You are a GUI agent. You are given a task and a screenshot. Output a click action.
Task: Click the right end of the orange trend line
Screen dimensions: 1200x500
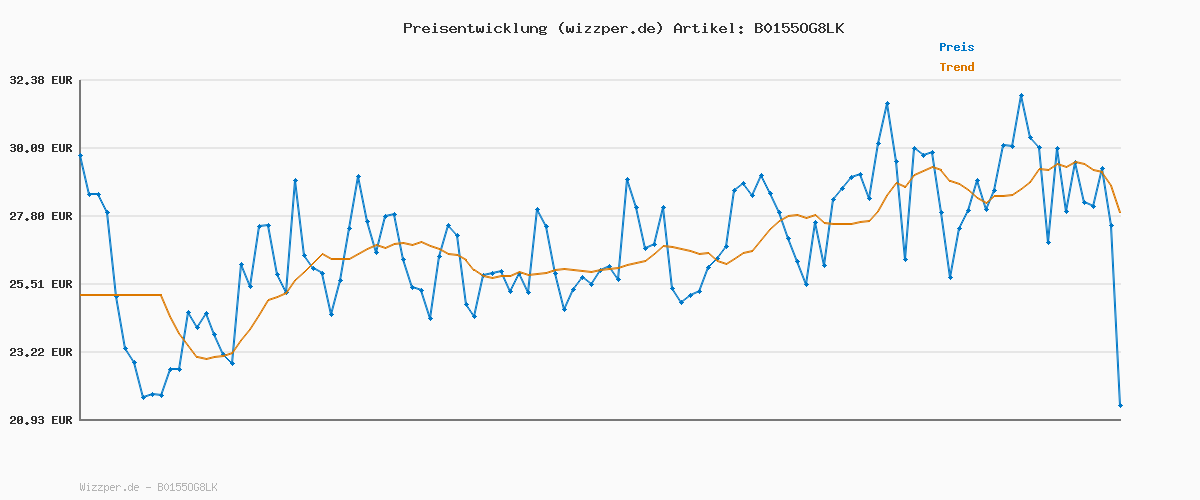tap(1119, 211)
